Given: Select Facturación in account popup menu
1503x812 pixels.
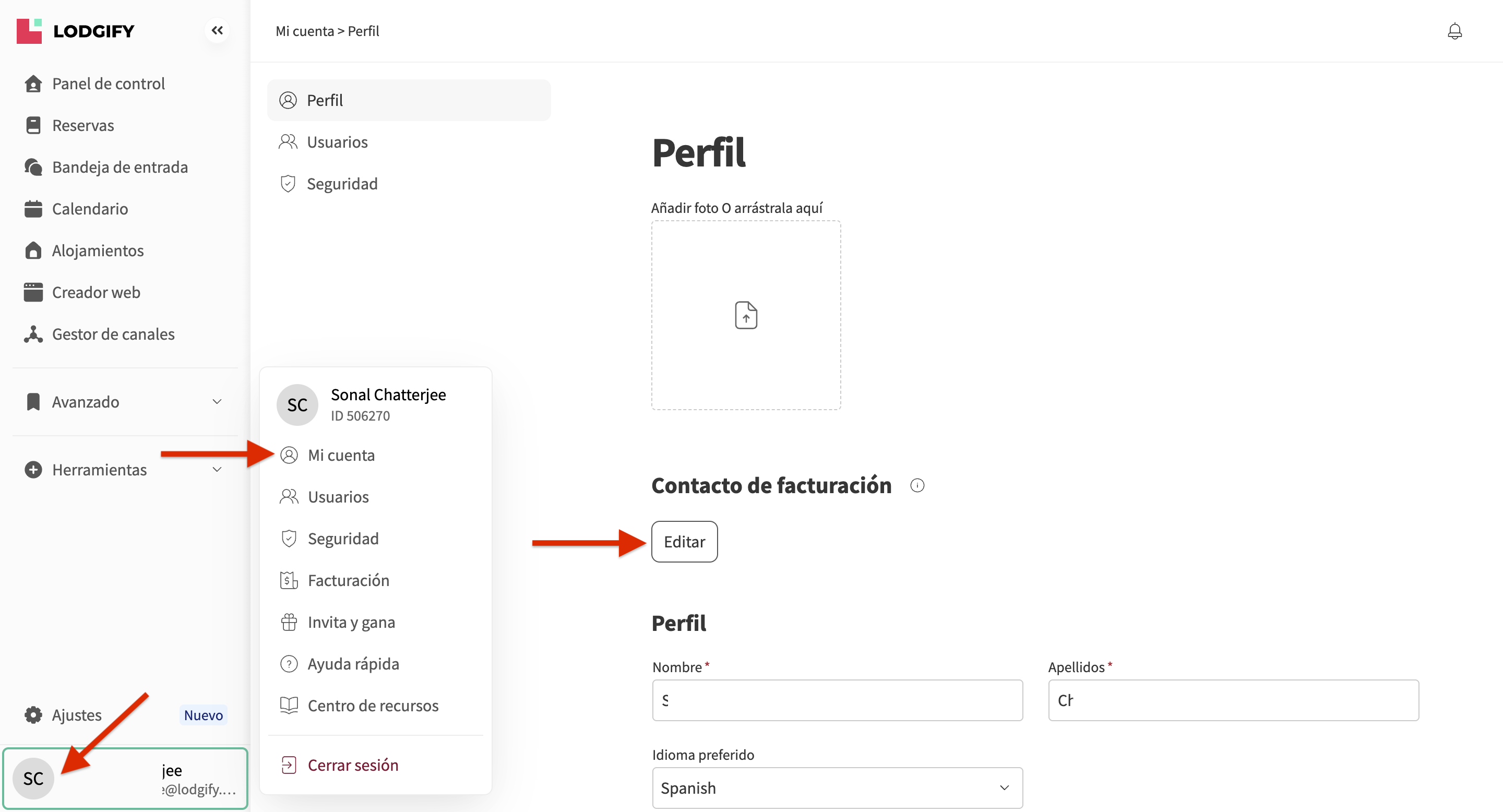Looking at the screenshot, I should (348, 580).
